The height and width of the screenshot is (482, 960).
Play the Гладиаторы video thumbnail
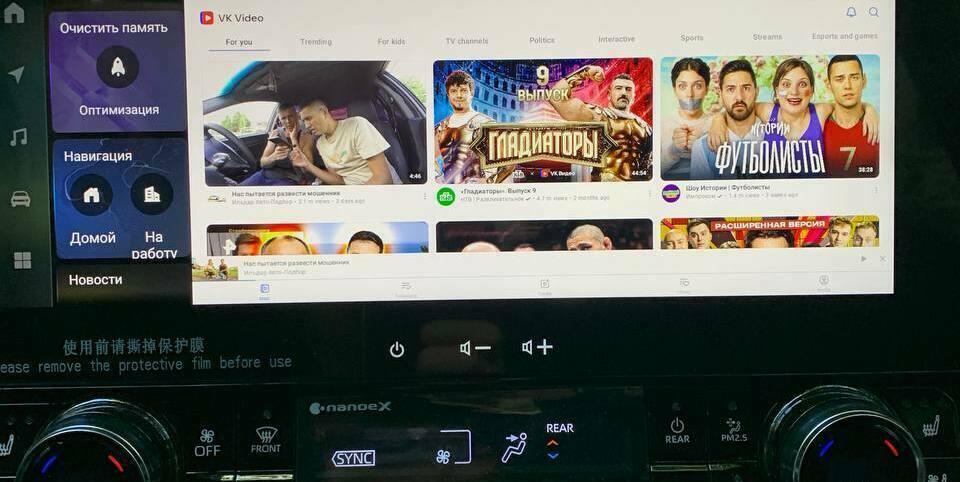542,120
